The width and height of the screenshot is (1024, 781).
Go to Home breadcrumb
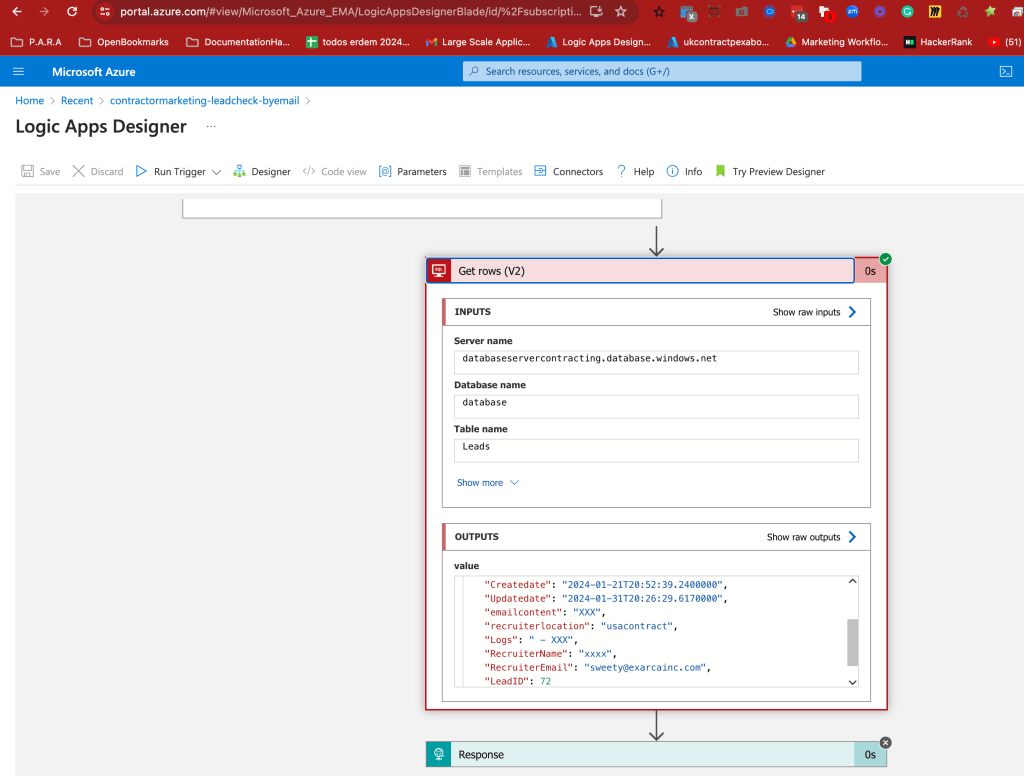(29, 101)
